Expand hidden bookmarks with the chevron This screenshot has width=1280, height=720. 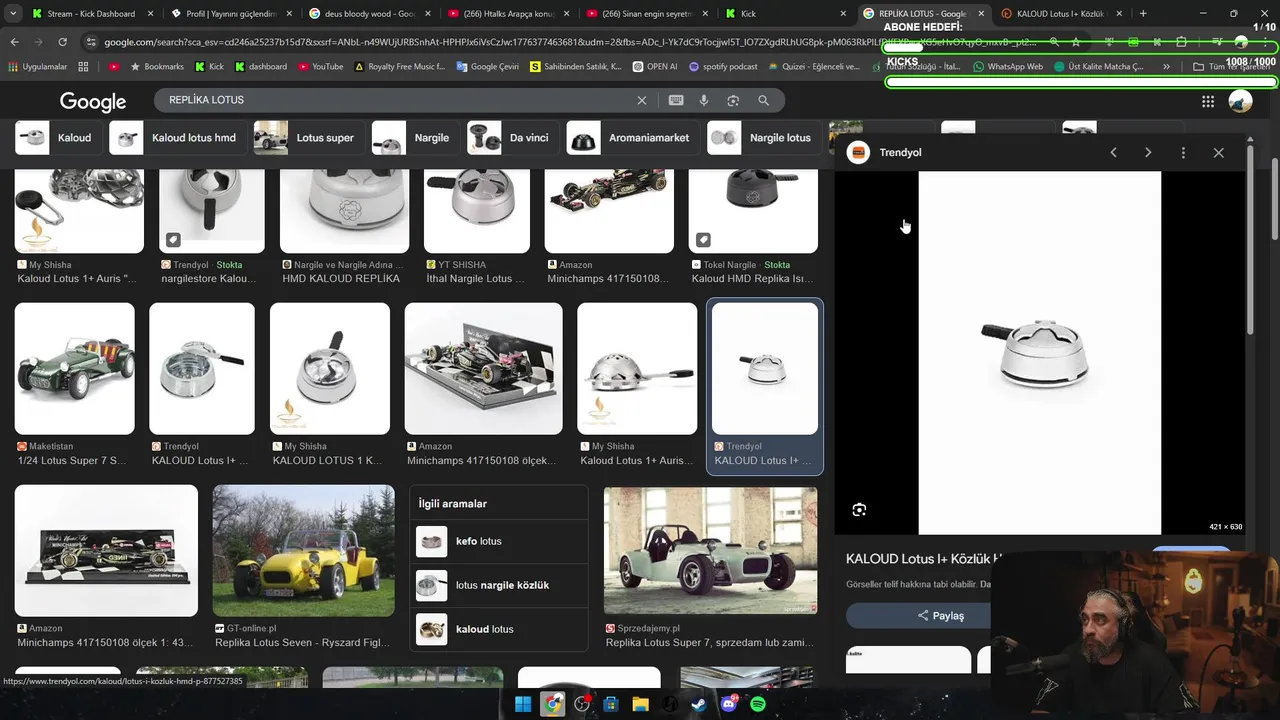(x=1166, y=66)
